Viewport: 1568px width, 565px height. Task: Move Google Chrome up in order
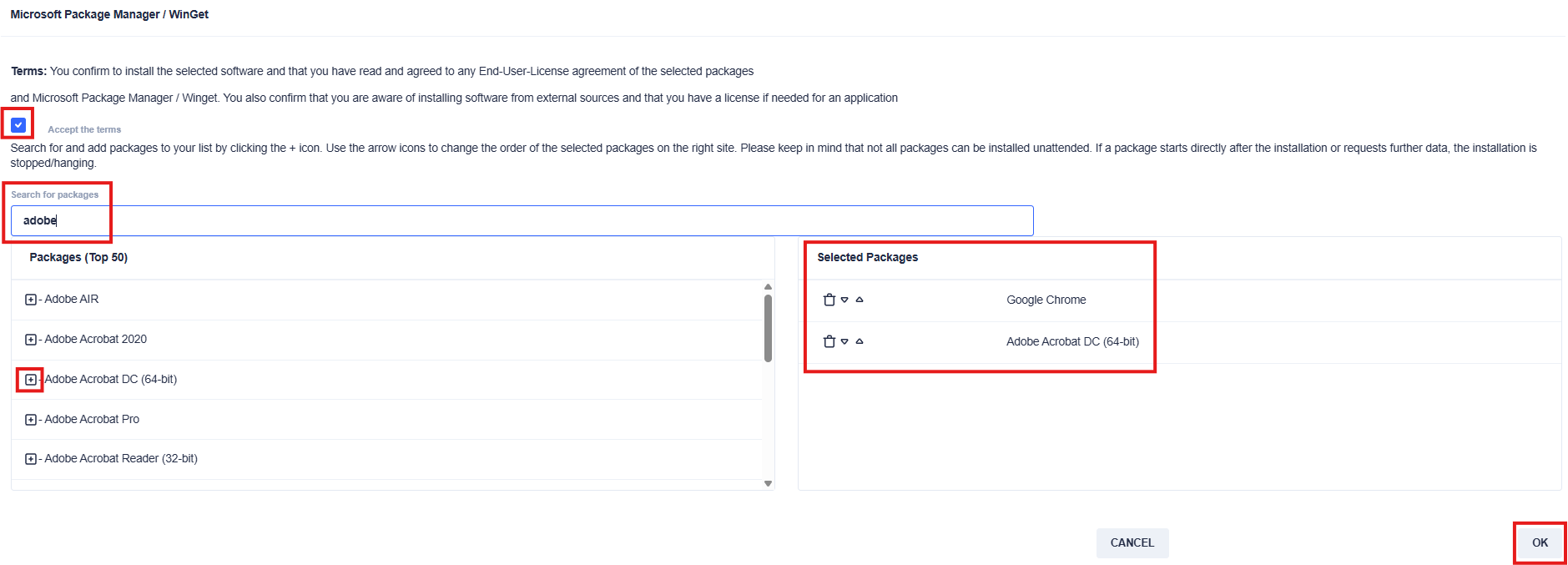[x=860, y=300]
